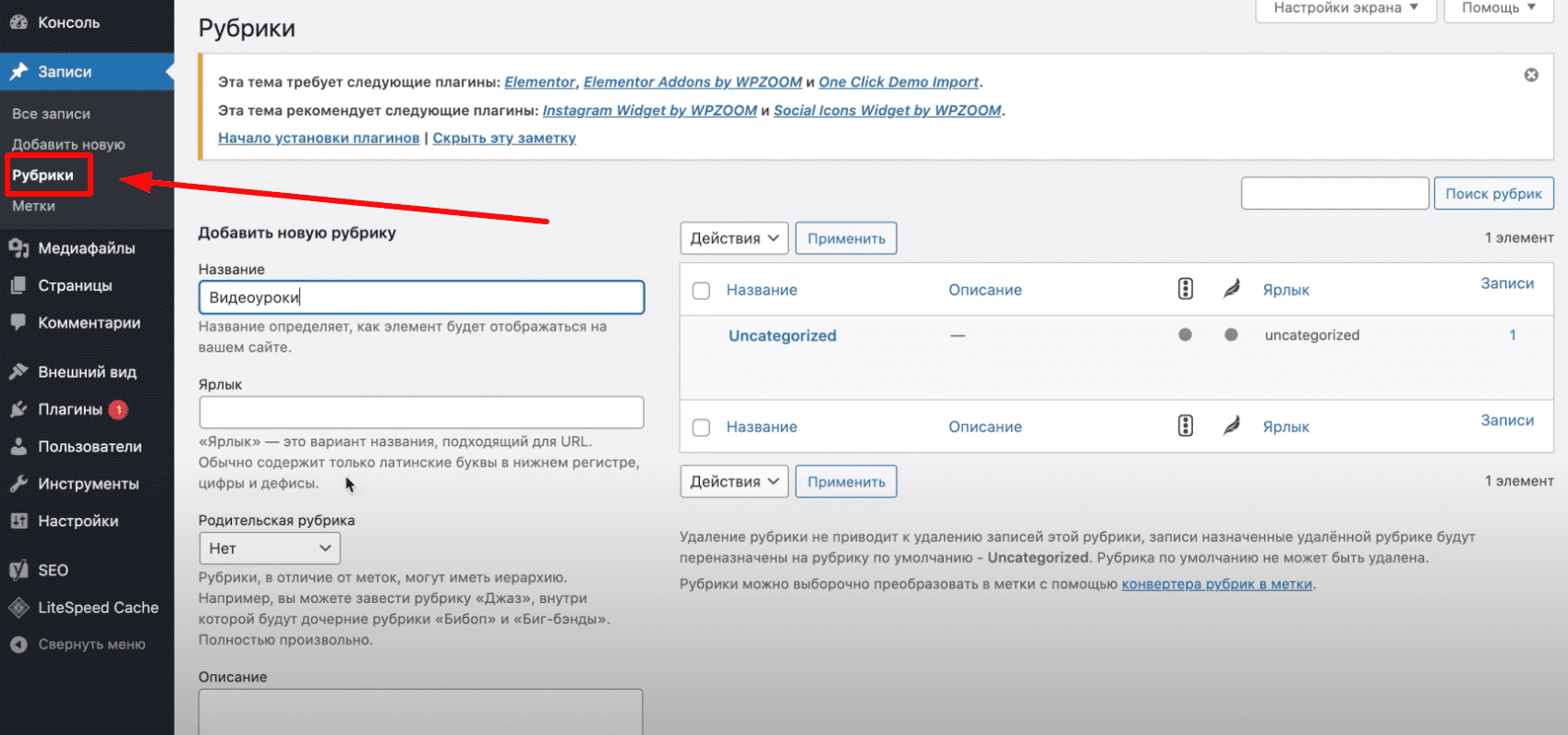Open the top Действия bulk actions dropdown
1568x735 pixels.
click(734, 238)
